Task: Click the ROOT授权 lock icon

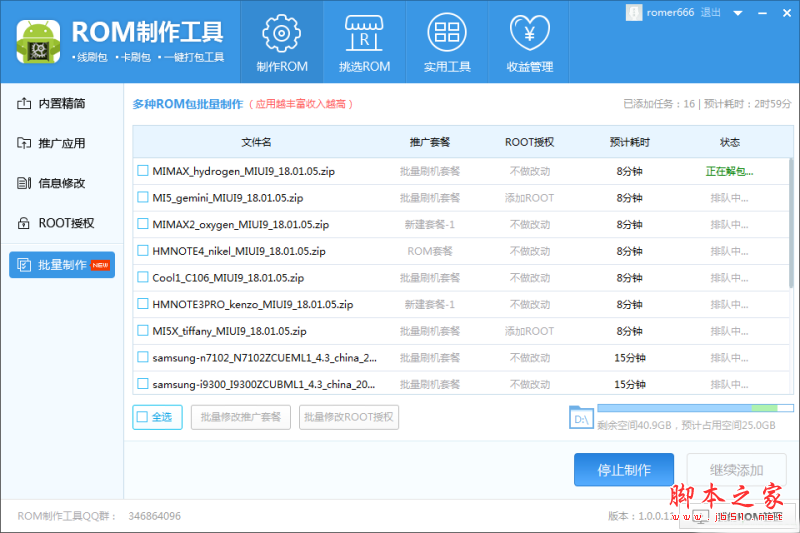Action: click(x=23, y=223)
